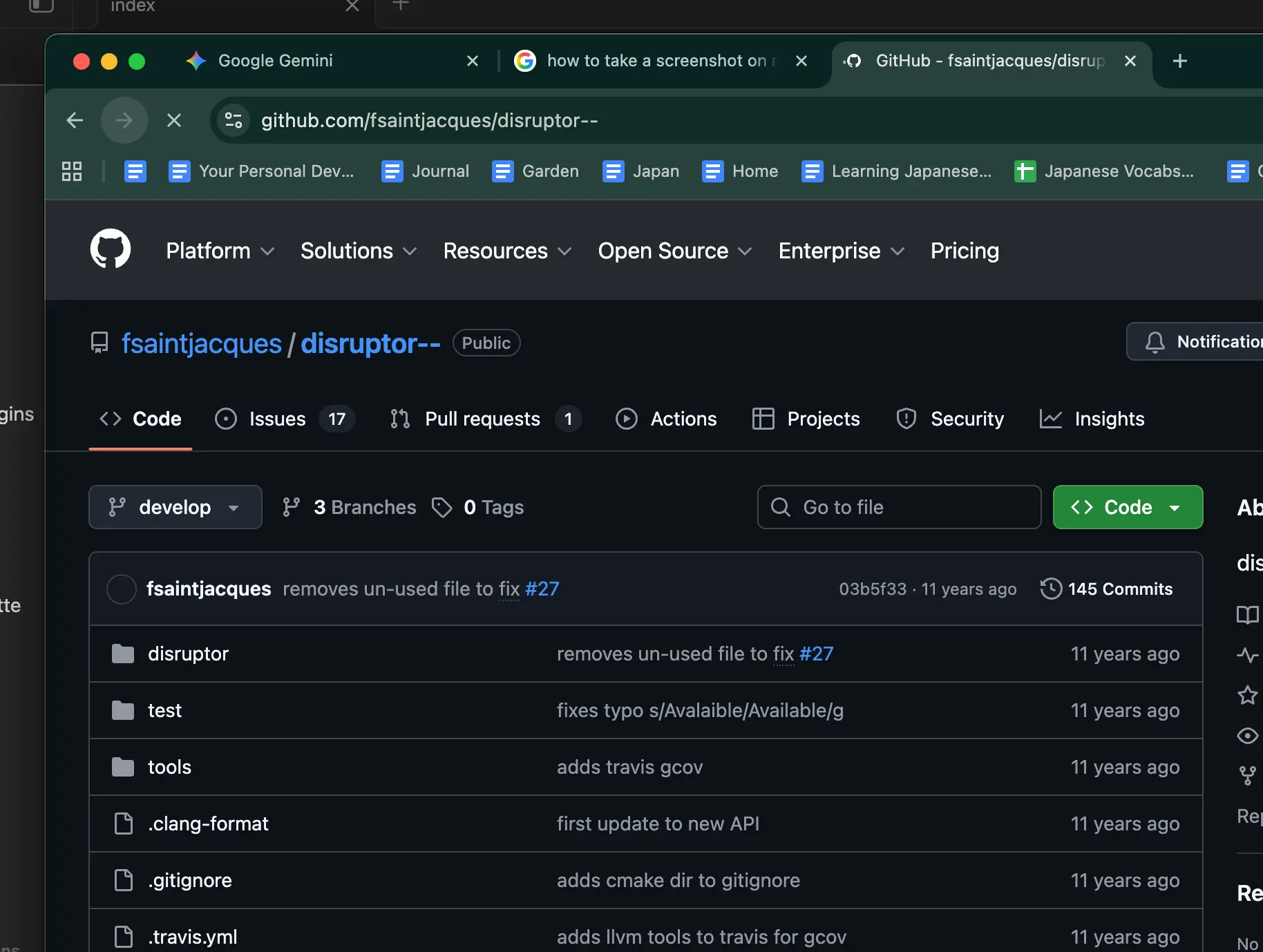Viewport: 1263px width, 952px height.
Task: Expand the Open Source navigation menu
Action: 674,251
